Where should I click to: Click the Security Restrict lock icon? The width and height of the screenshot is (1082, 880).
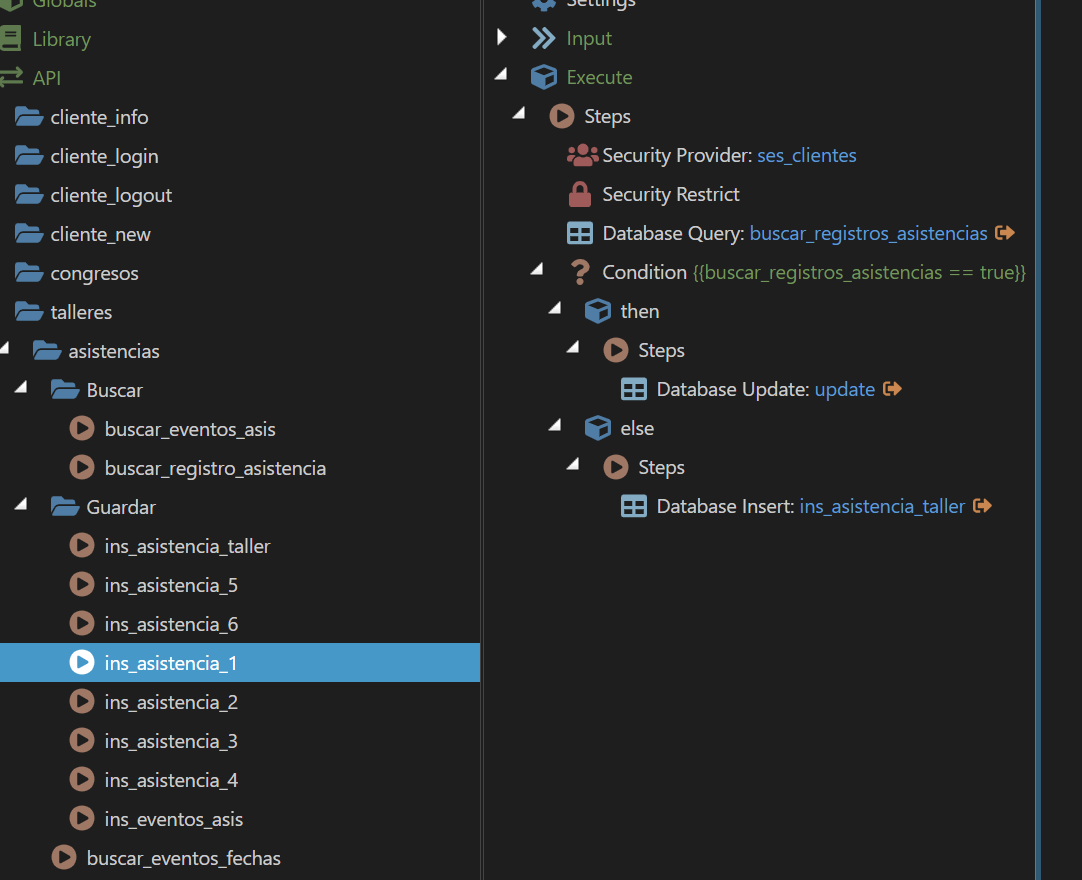580,195
